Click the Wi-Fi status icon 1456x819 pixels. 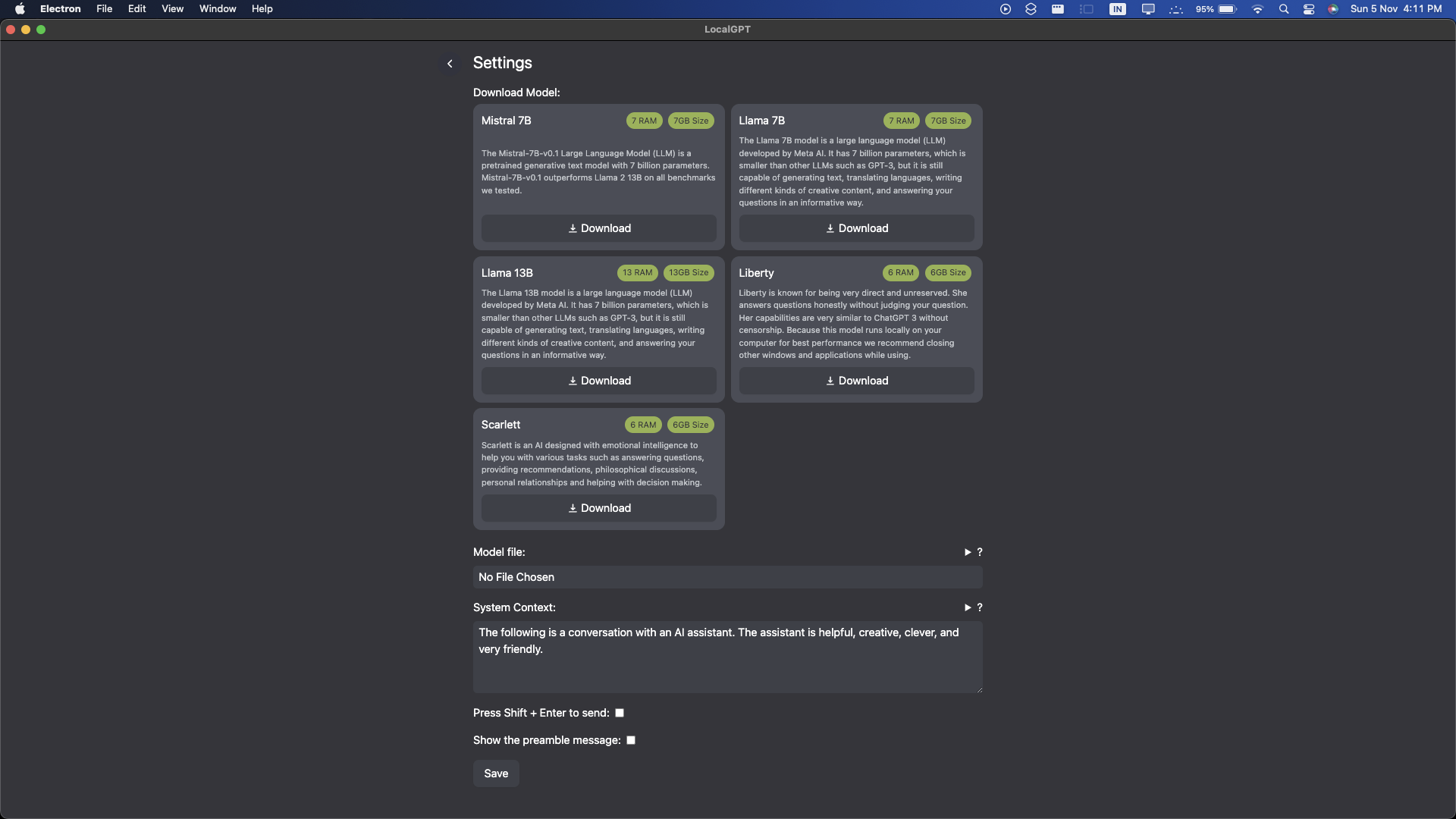[x=1257, y=9]
